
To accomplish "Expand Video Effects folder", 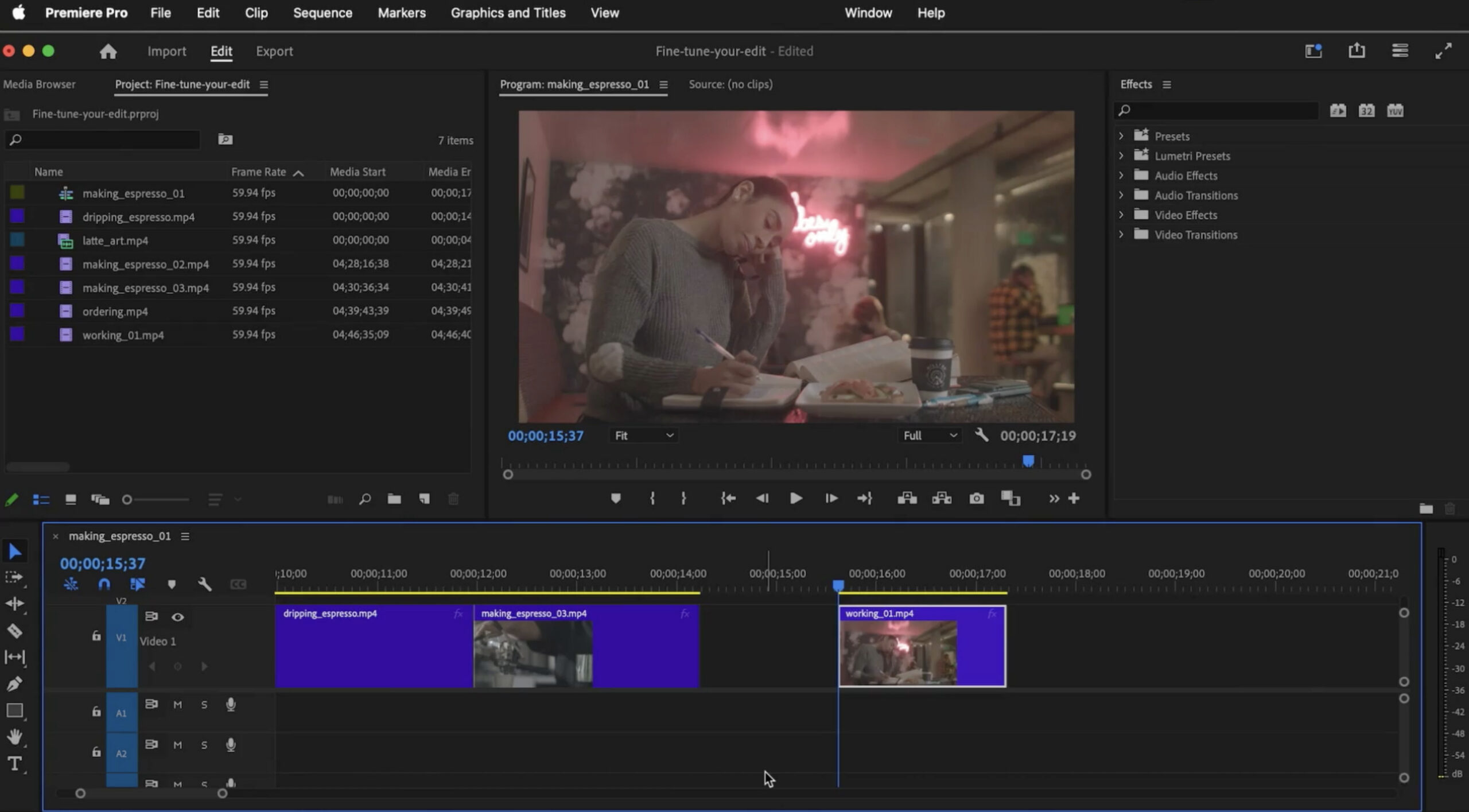I will tap(1121, 215).
